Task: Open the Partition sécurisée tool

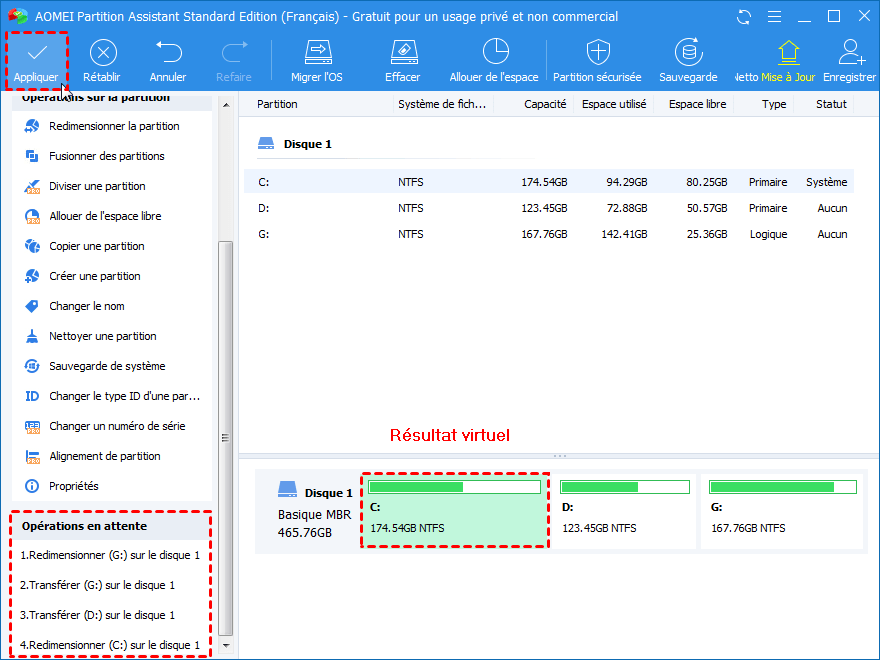Action: pyautogui.click(x=597, y=61)
